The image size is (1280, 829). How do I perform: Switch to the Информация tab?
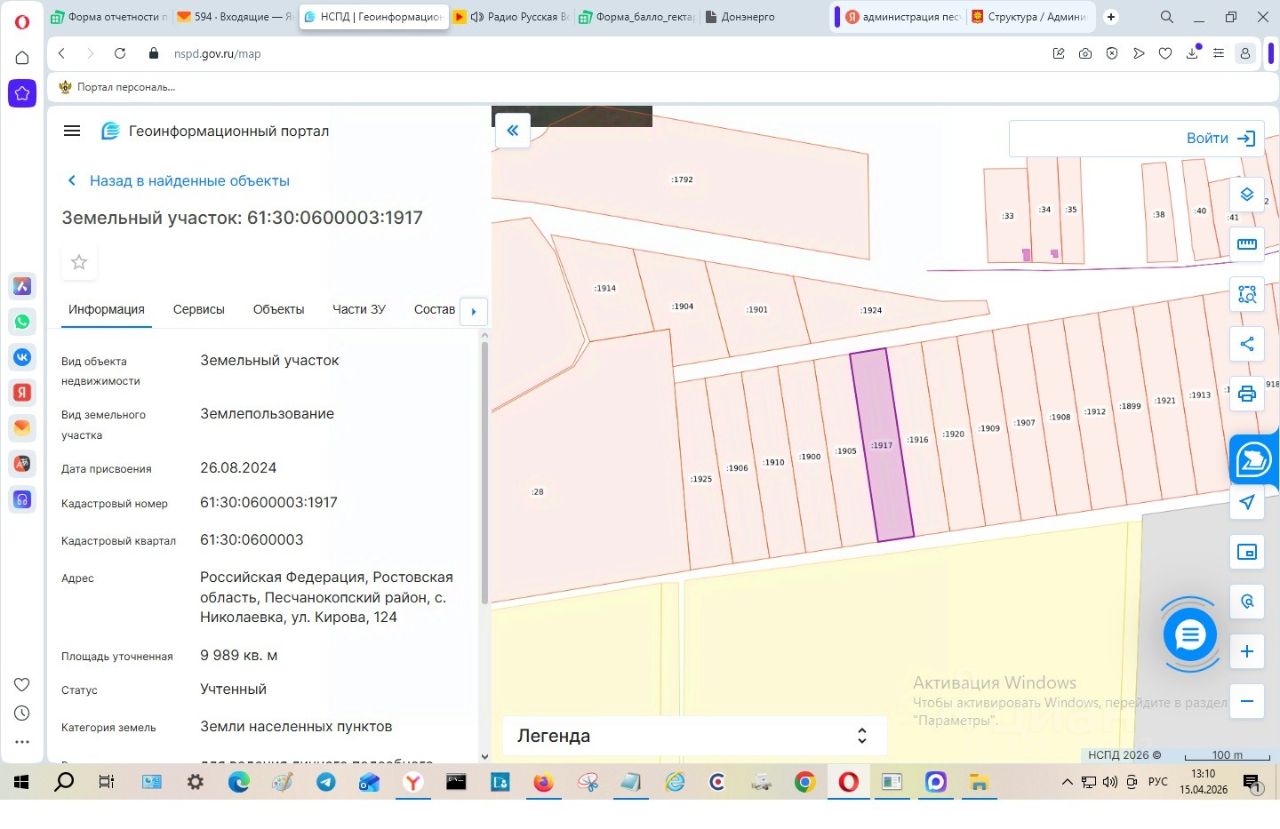point(106,309)
